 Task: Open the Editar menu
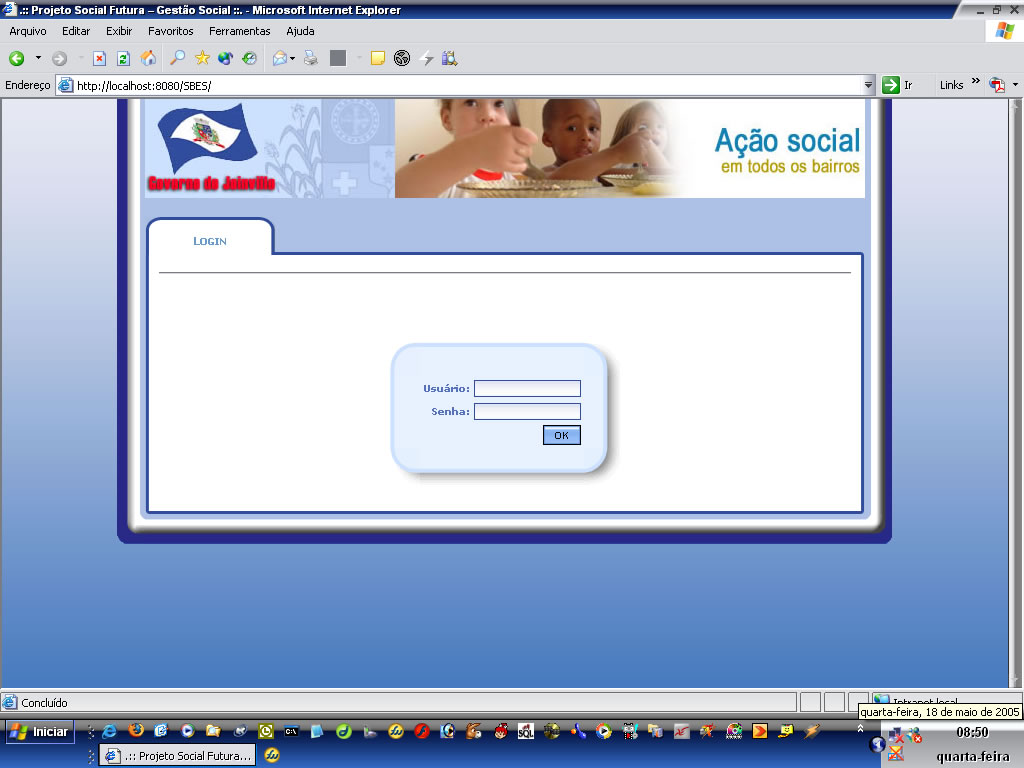point(76,31)
